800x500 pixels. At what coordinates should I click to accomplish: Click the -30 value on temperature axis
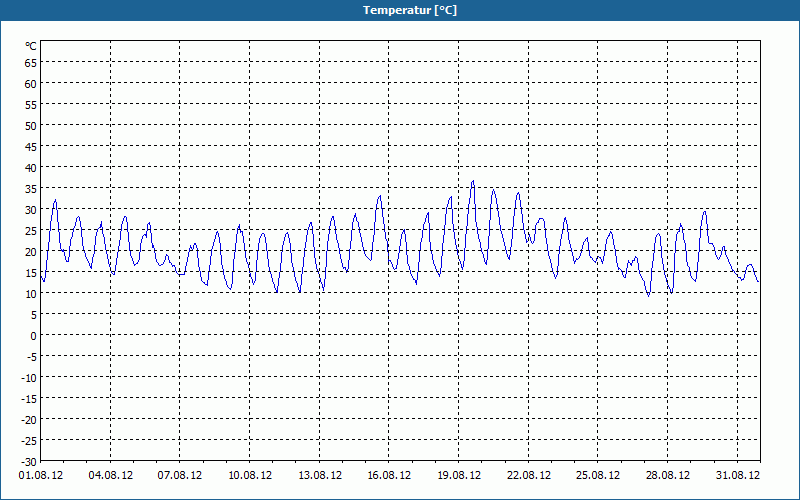[x=29, y=461]
